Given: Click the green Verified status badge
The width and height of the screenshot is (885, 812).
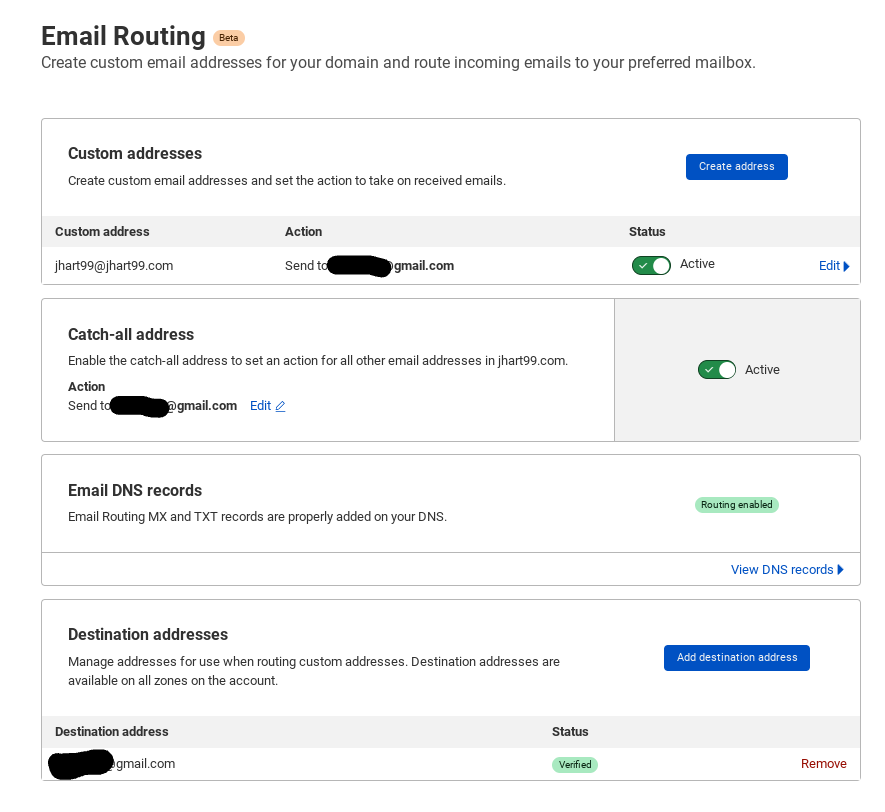Looking at the screenshot, I should pyautogui.click(x=575, y=765).
